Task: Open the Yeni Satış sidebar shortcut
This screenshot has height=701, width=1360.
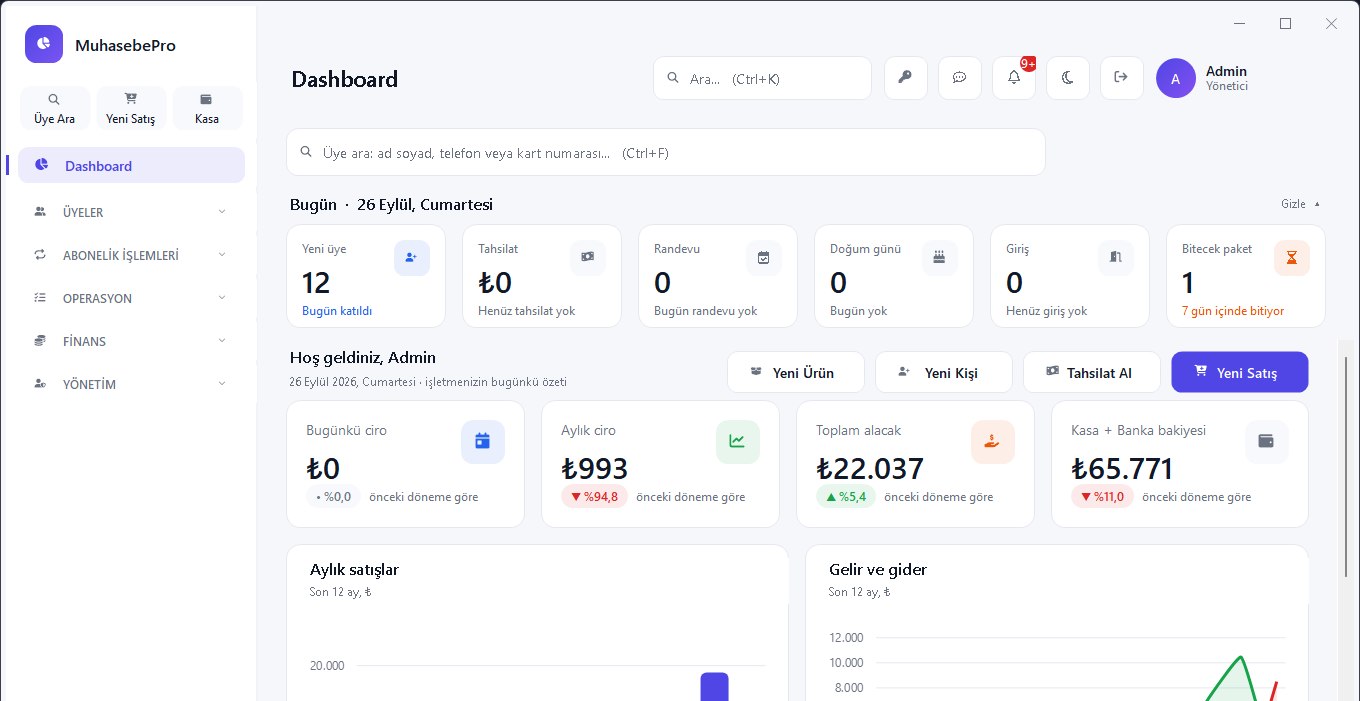Action: click(131, 108)
